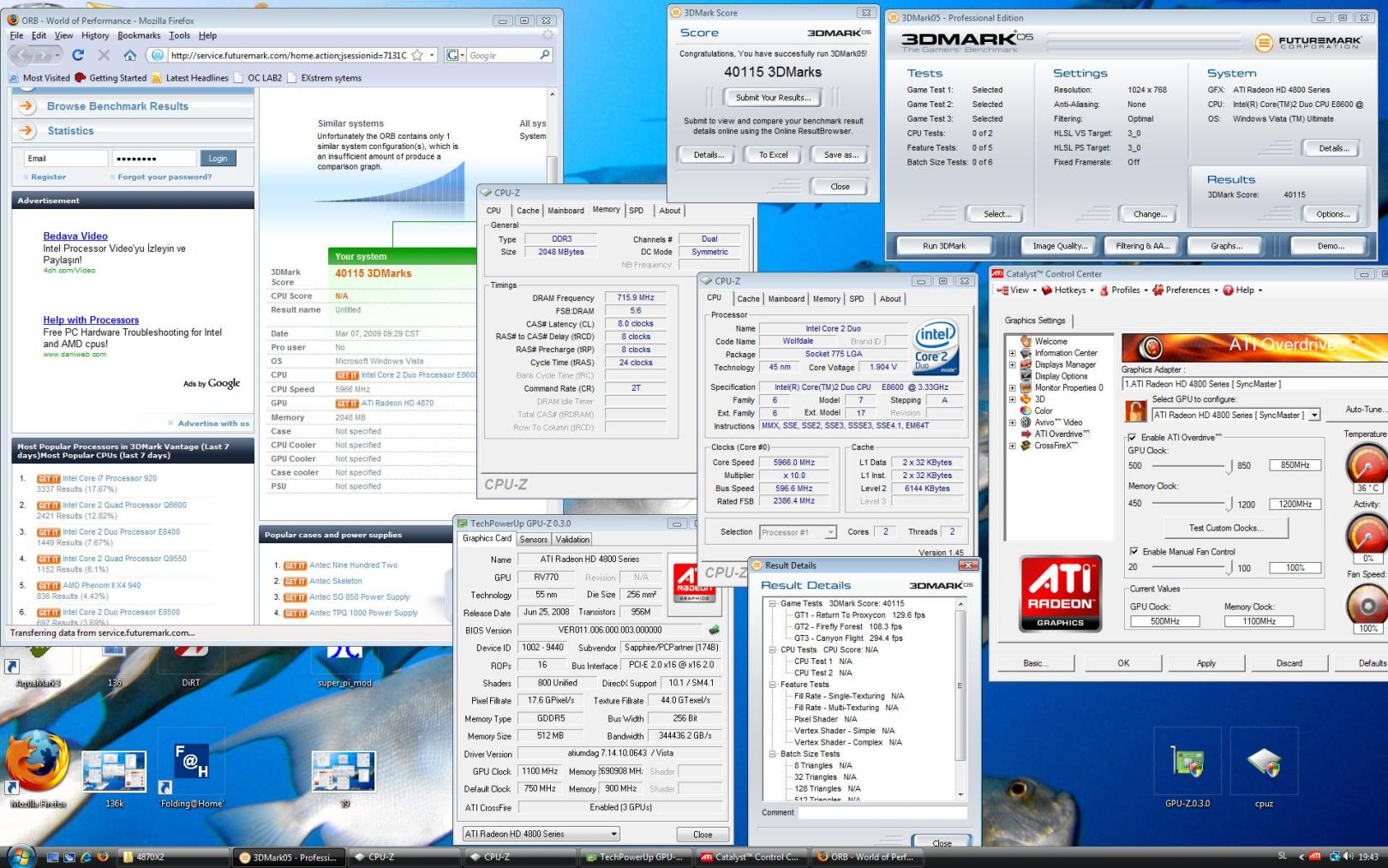This screenshot has height=868, width=1388.
Task: Open Mozilla Firefox desktop shortcut
Action: click(38, 769)
